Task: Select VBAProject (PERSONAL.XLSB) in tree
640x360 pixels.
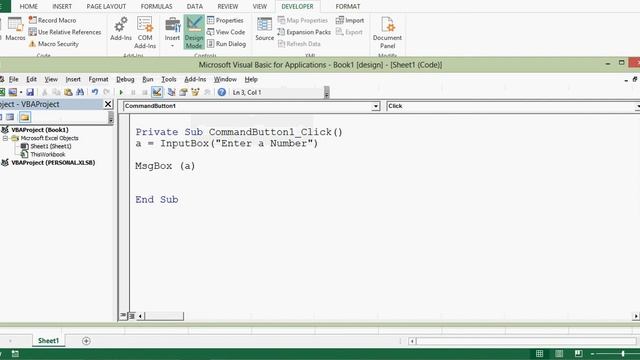Action: (53, 162)
